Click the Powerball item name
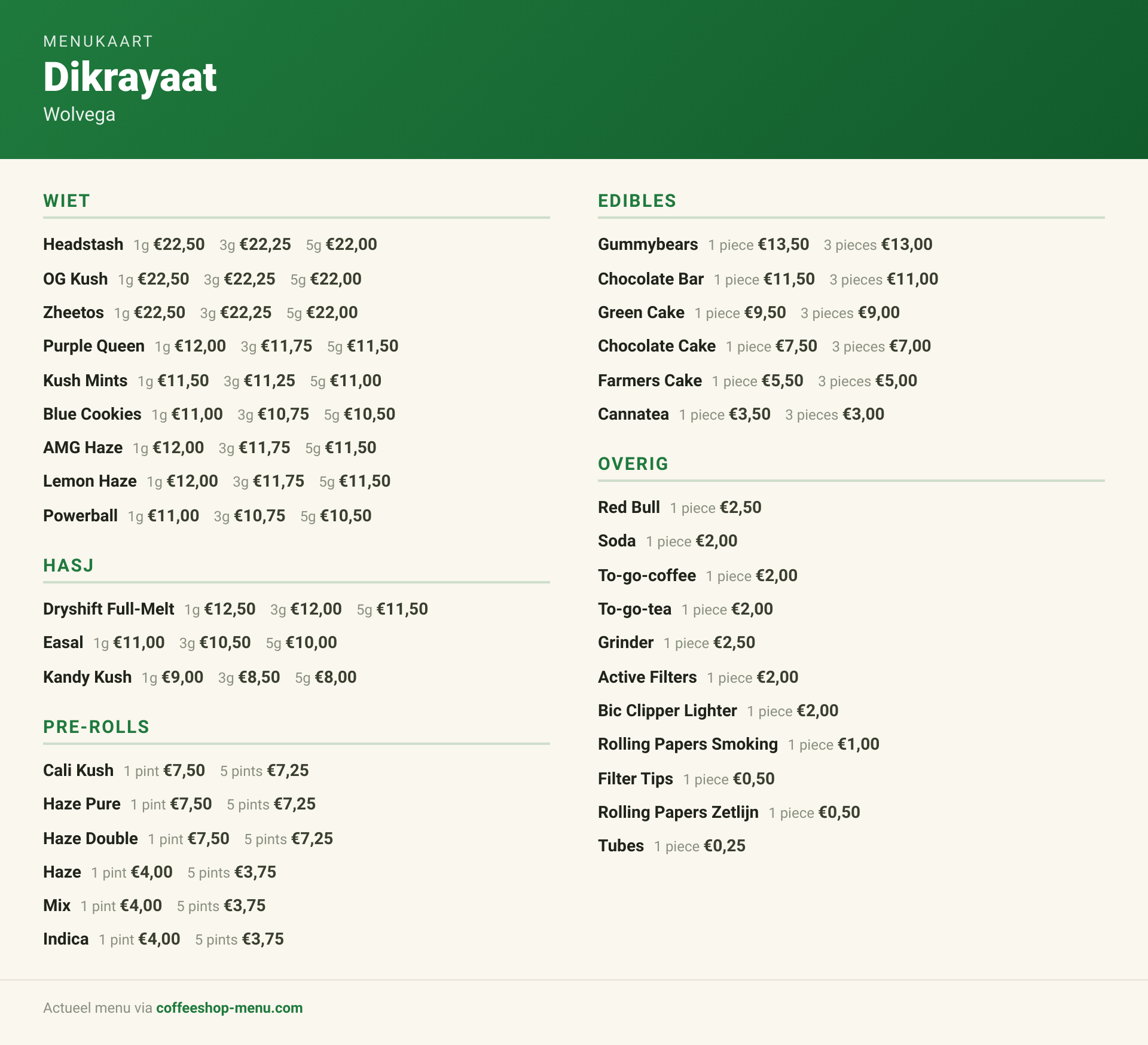The height and width of the screenshot is (1045, 1148). [x=80, y=516]
